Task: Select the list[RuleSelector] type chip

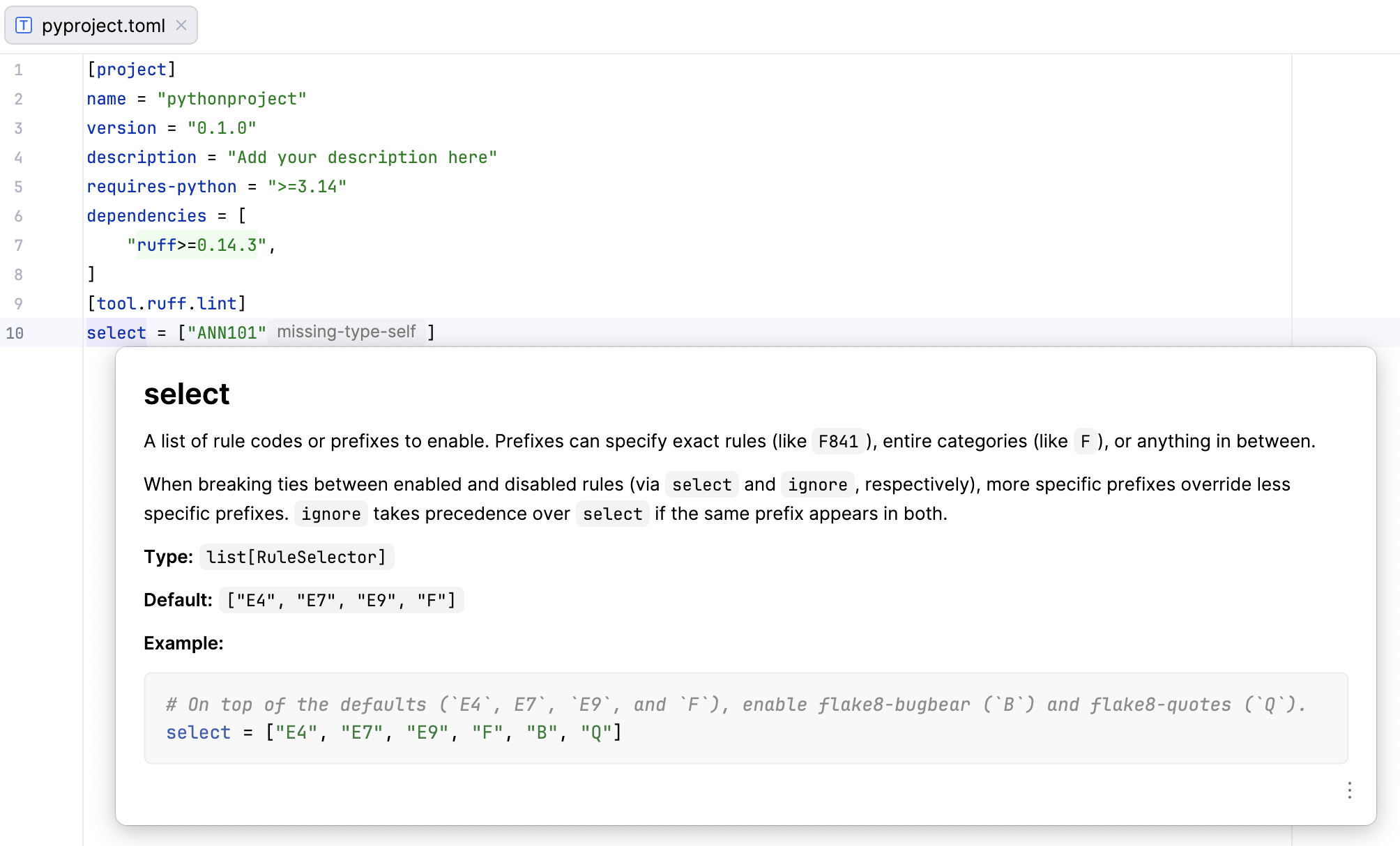Action: click(x=296, y=556)
